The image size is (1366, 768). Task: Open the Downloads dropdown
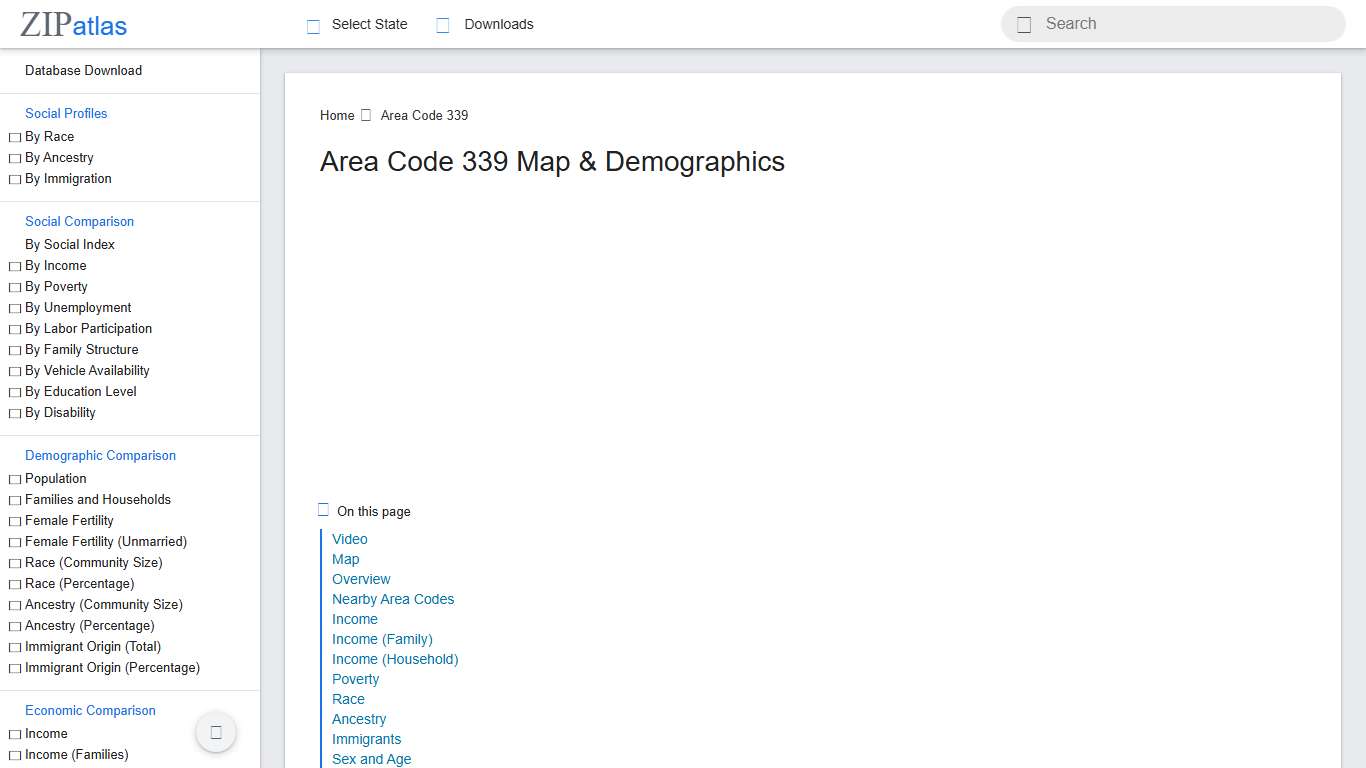tap(497, 24)
